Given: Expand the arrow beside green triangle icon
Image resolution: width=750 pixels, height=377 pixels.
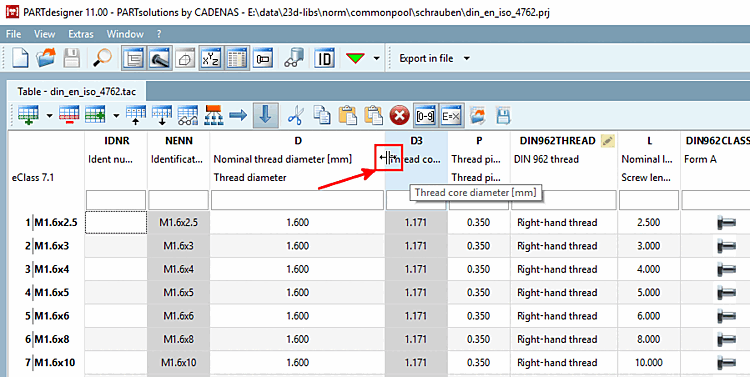Looking at the screenshot, I should click(x=376, y=58).
